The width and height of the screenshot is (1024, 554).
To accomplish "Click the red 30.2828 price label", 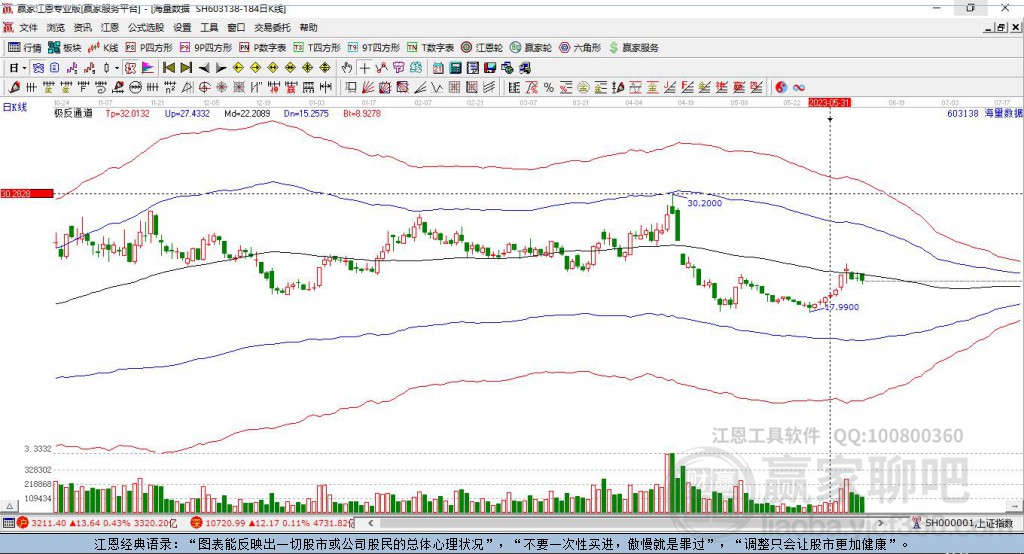I will (27, 193).
